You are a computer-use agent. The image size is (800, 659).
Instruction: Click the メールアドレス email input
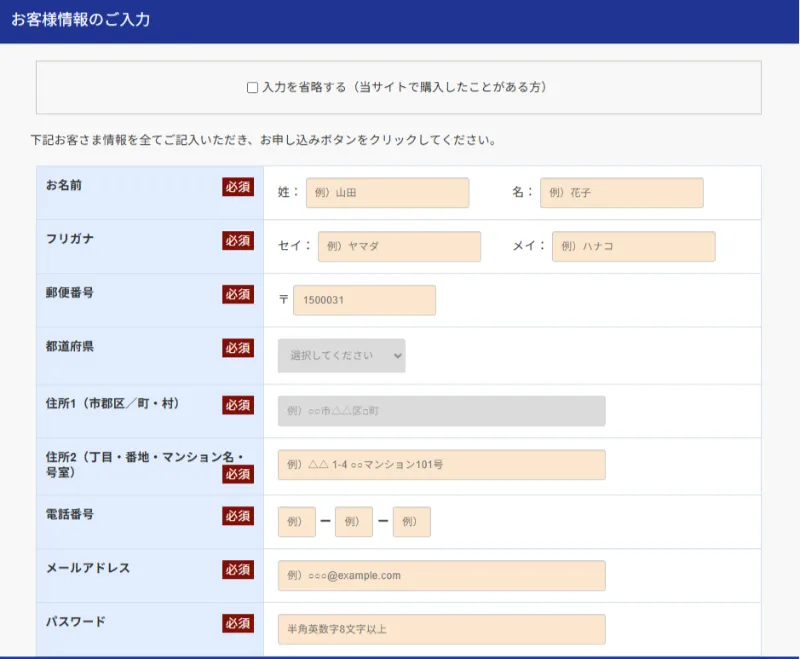[441, 575]
